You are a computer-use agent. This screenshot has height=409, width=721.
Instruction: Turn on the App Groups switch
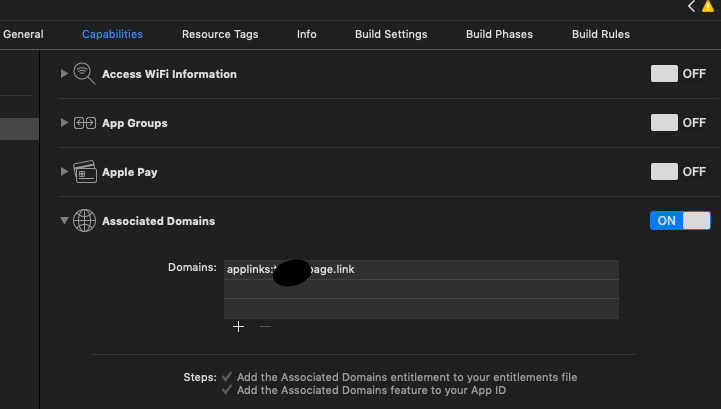pos(679,123)
